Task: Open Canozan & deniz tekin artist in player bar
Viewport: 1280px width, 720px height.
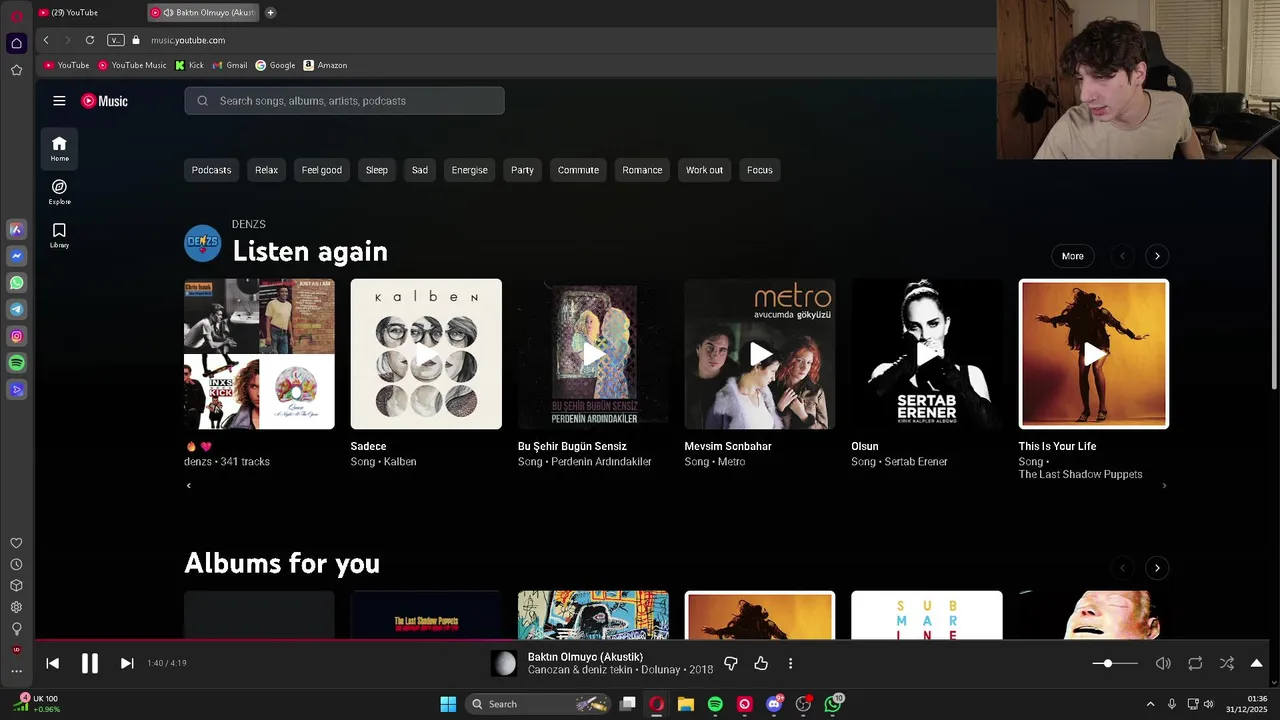Action: point(580,670)
